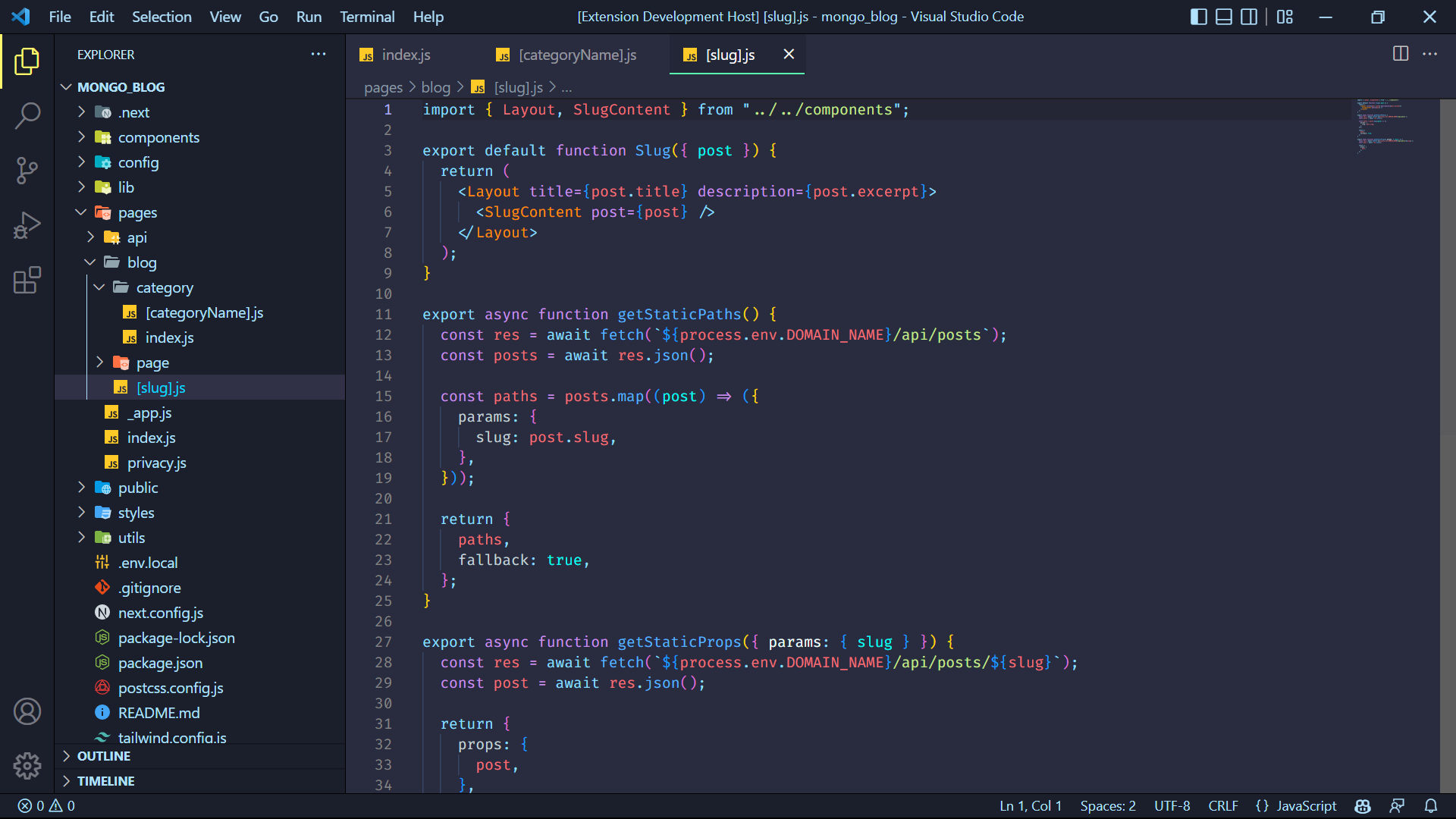Screen dimensions: 1456x819
Task: Collapse the pages folder
Action: [x=199, y=212]
